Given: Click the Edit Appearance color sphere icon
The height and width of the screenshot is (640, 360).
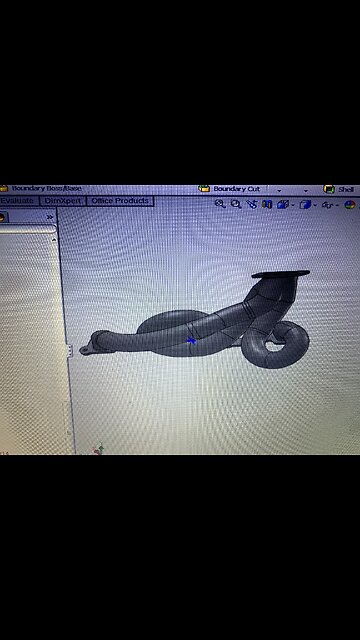Looking at the screenshot, I should click(349, 204).
